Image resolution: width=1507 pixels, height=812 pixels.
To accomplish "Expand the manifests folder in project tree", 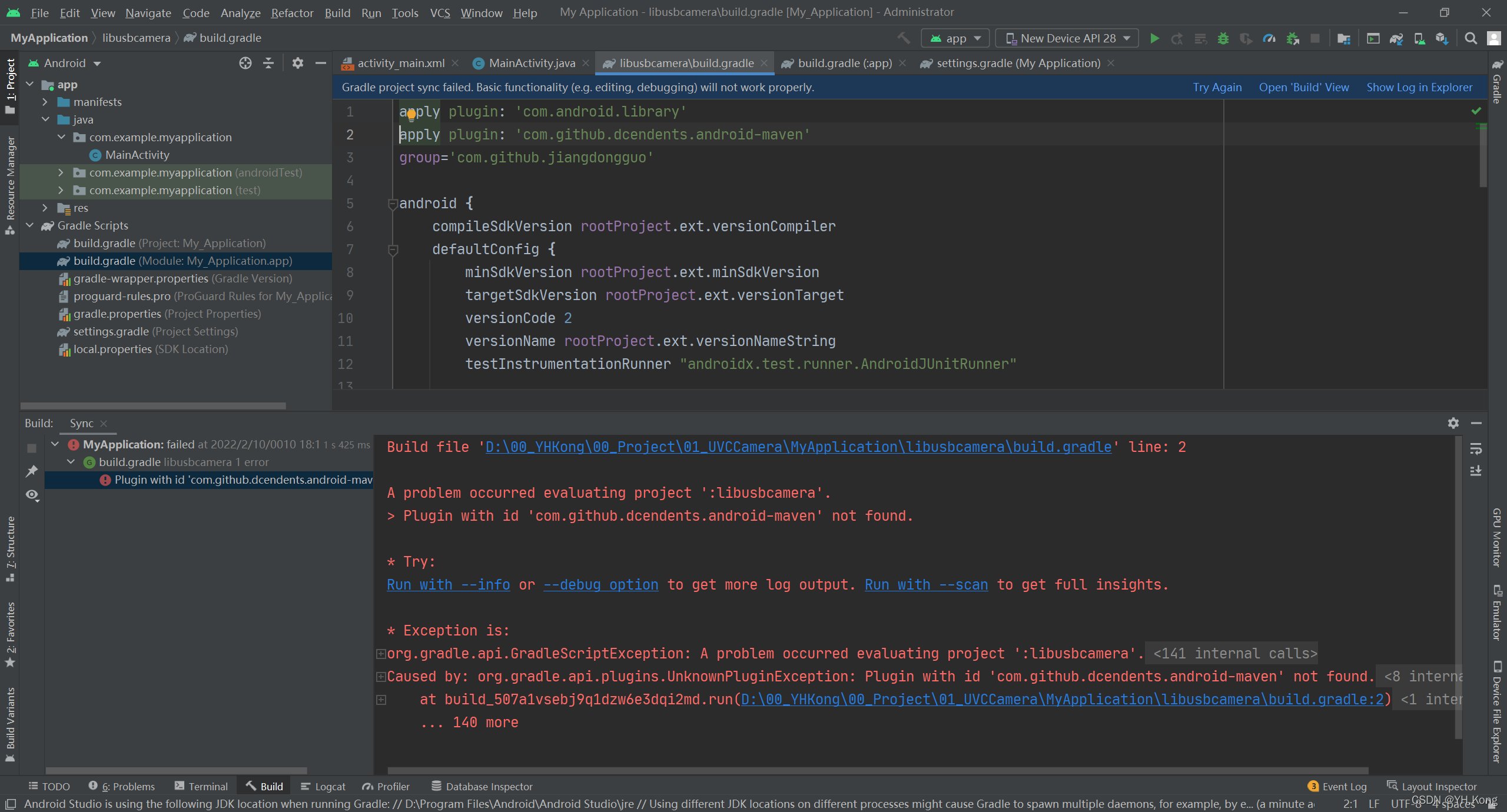I will 45,102.
